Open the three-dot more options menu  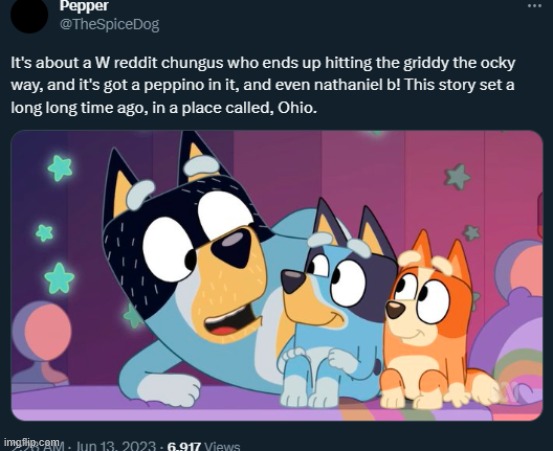pyautogui.click(x=535, y=6)
